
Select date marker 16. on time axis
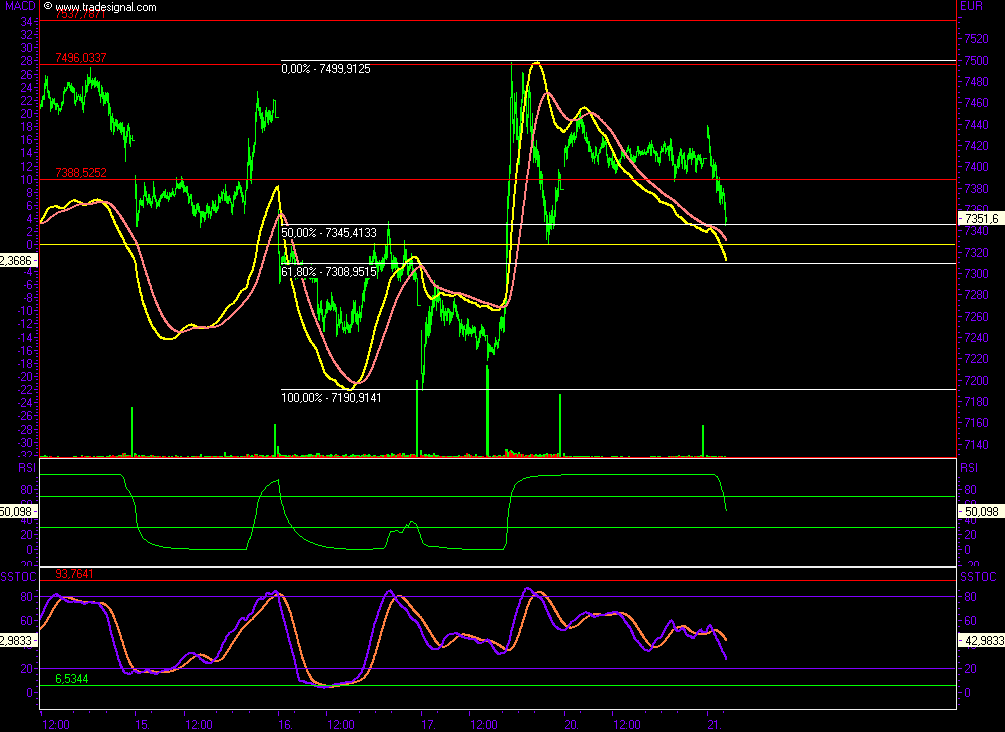283,722
